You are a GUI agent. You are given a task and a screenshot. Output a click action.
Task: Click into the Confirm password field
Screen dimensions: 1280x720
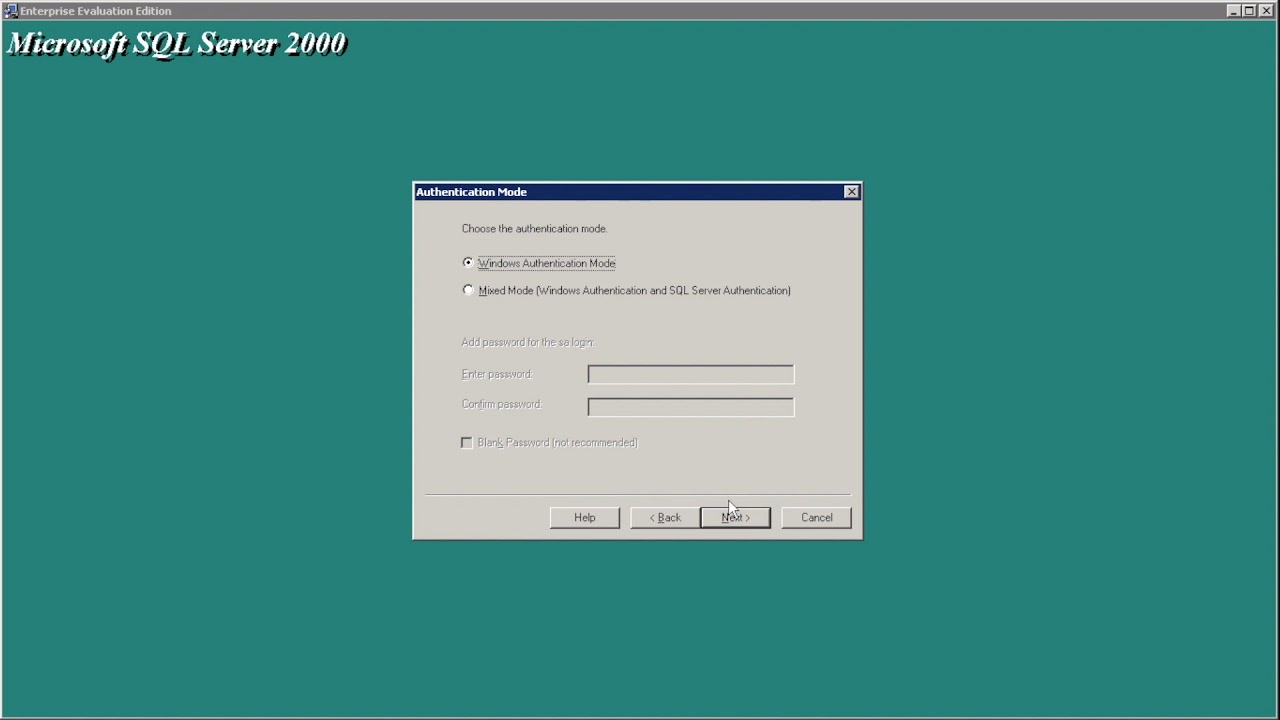point(691,406)
